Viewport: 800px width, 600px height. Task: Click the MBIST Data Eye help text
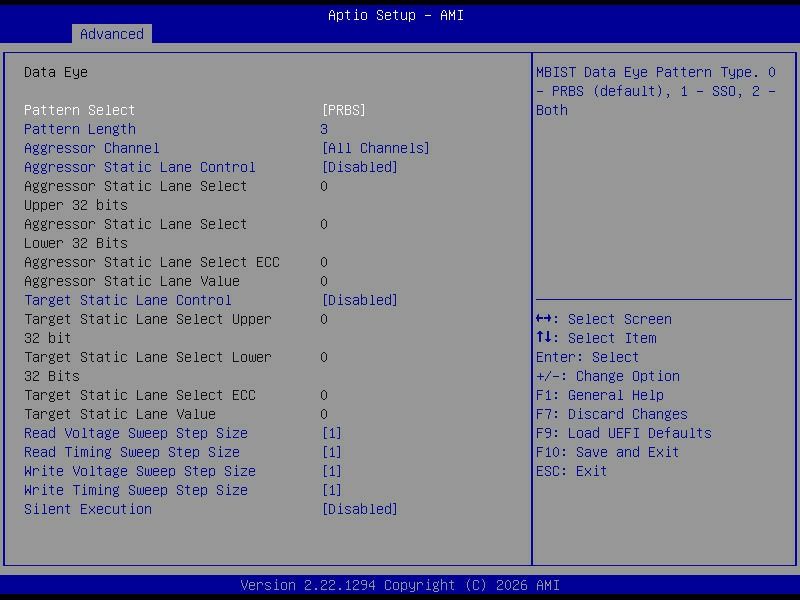(x=656, y=91)
